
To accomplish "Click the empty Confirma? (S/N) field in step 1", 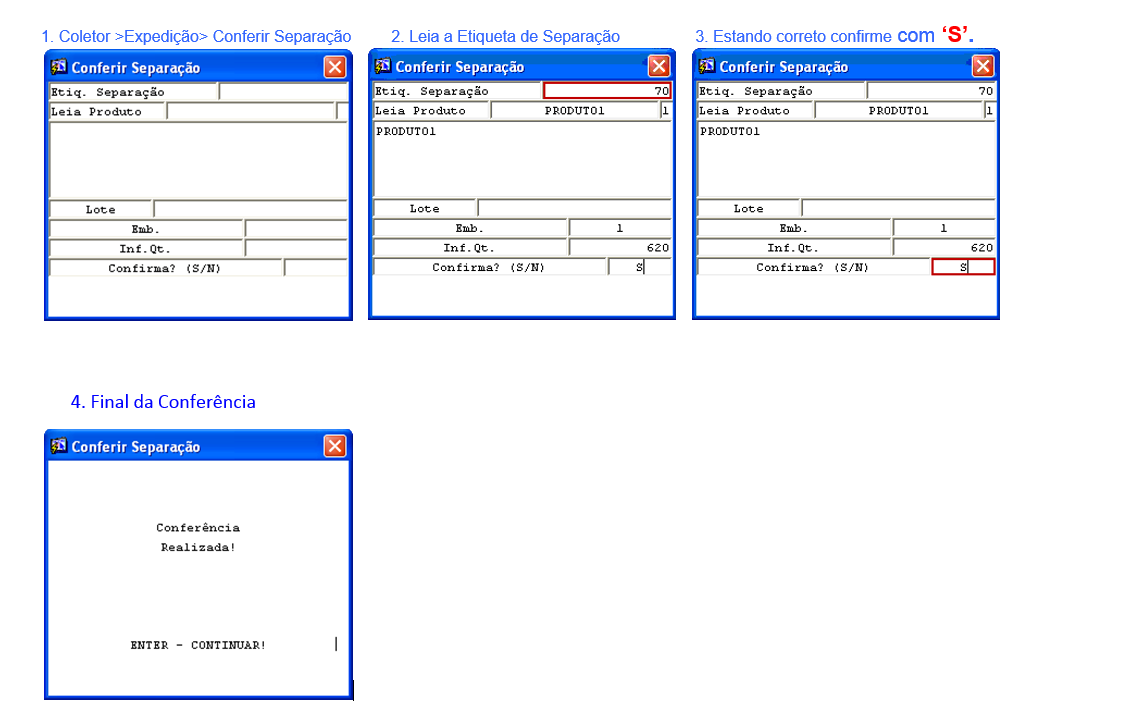I will (x=315, y=268).
